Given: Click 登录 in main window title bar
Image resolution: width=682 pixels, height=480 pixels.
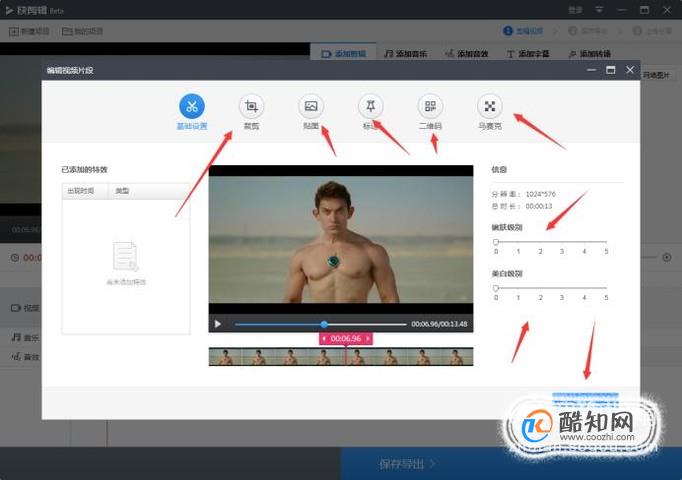Looking at the screenshot, I should tap(575, 10).
